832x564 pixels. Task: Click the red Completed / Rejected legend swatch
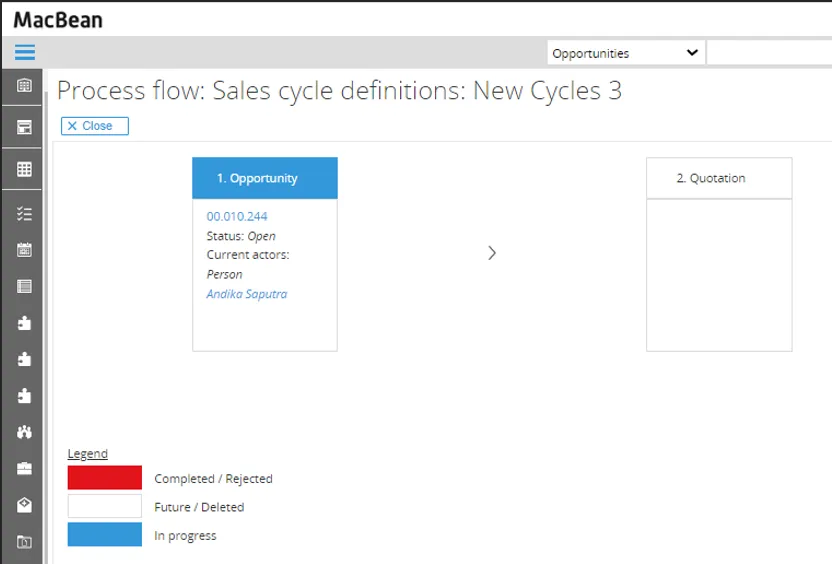pyautogui.click(x=105, y=478)
